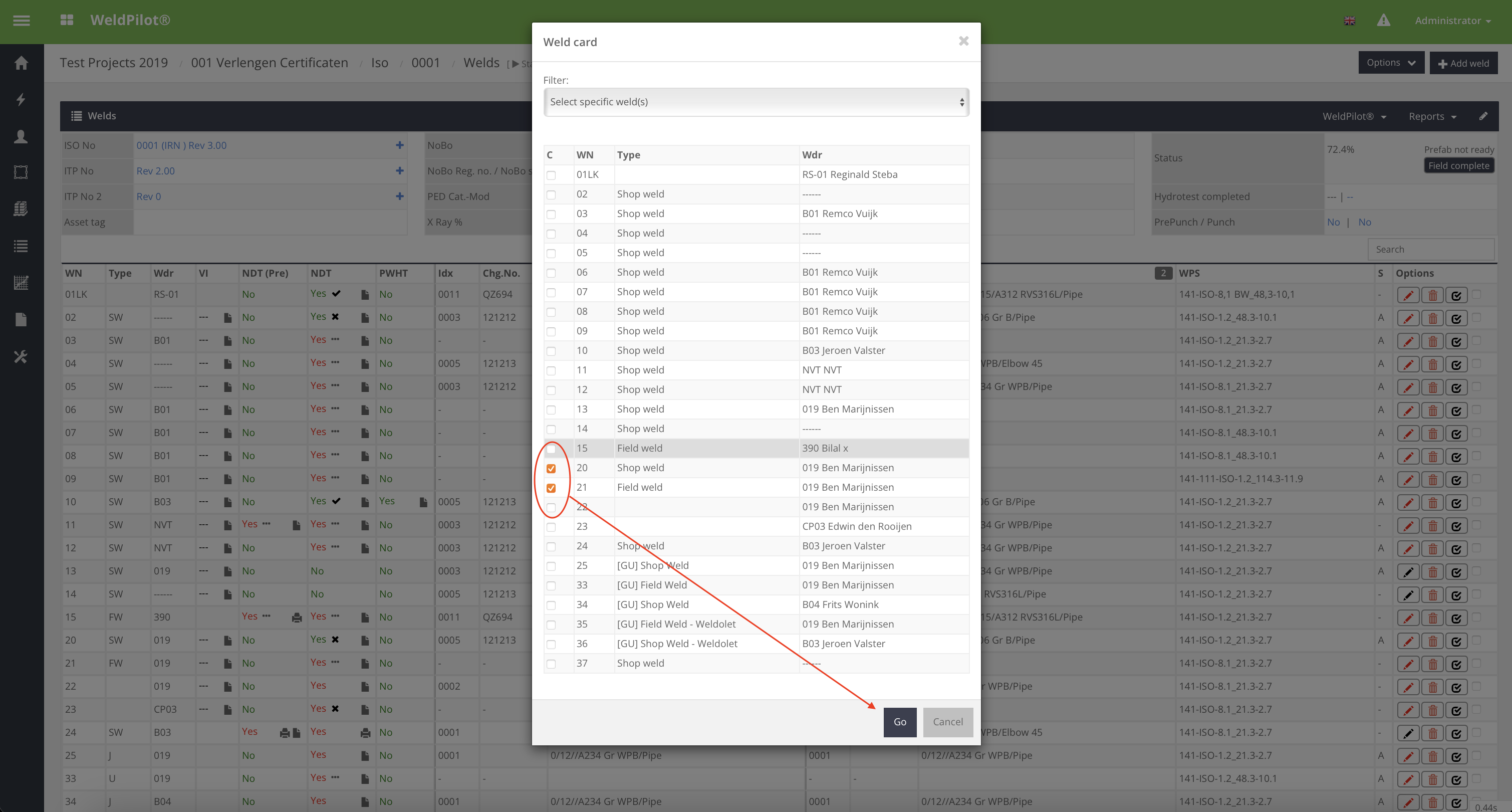Open the WeldPilot® panel menu
Viewport: 1512px width, 812px height.
(x=1354, y=116)
